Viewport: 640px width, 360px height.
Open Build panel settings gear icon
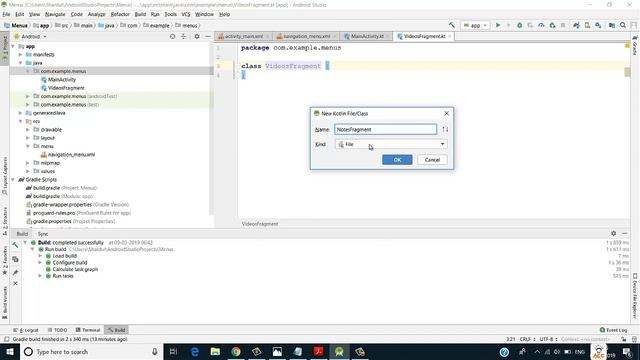(613, 233)
